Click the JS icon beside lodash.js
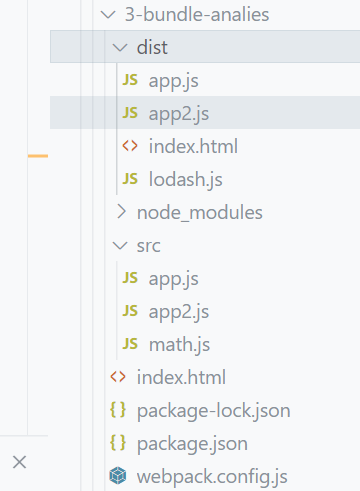Viewport: 360px width, 491px height. click(130, 179)
